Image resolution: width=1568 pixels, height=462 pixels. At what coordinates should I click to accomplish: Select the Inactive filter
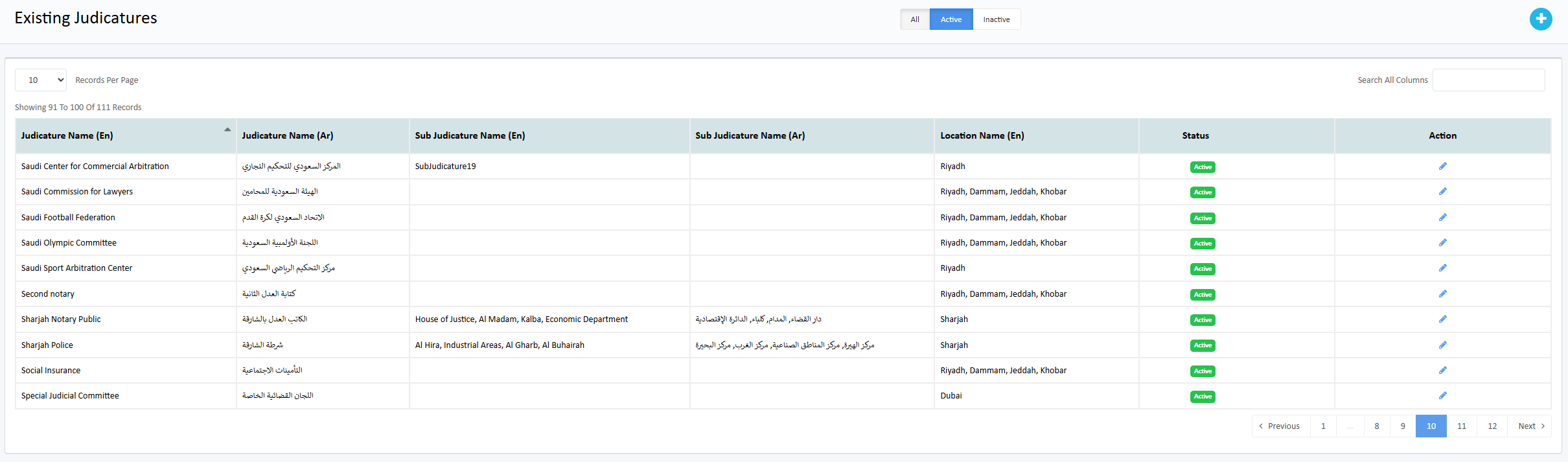click(997, 19)
